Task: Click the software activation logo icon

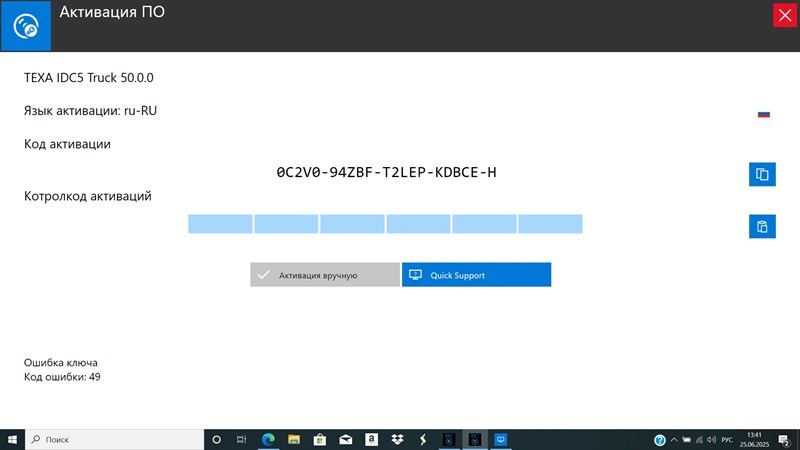Action: click(x=26, y=26)
